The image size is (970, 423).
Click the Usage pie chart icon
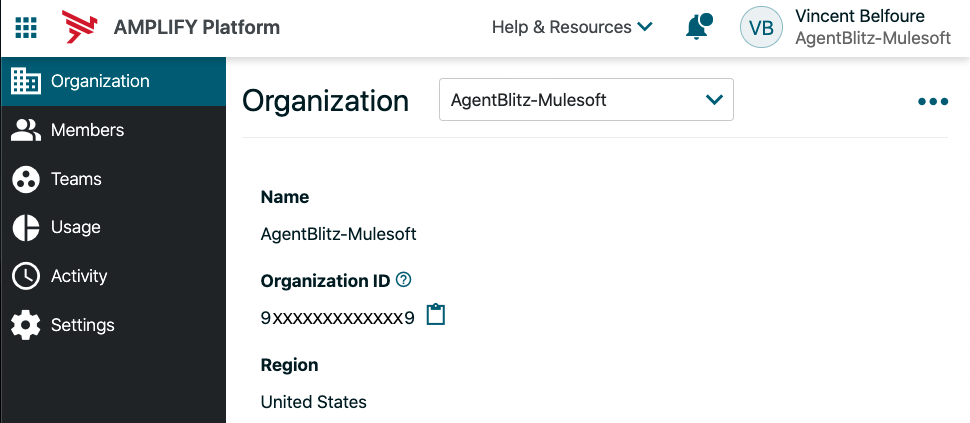click(x=26, y=228)
